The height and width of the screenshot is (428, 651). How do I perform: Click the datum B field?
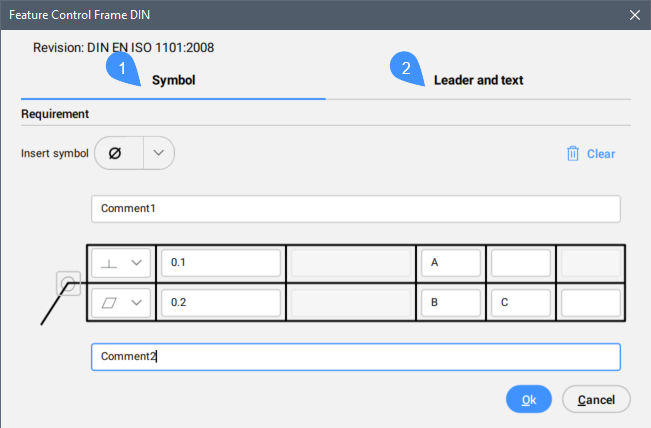pos(451,303)
